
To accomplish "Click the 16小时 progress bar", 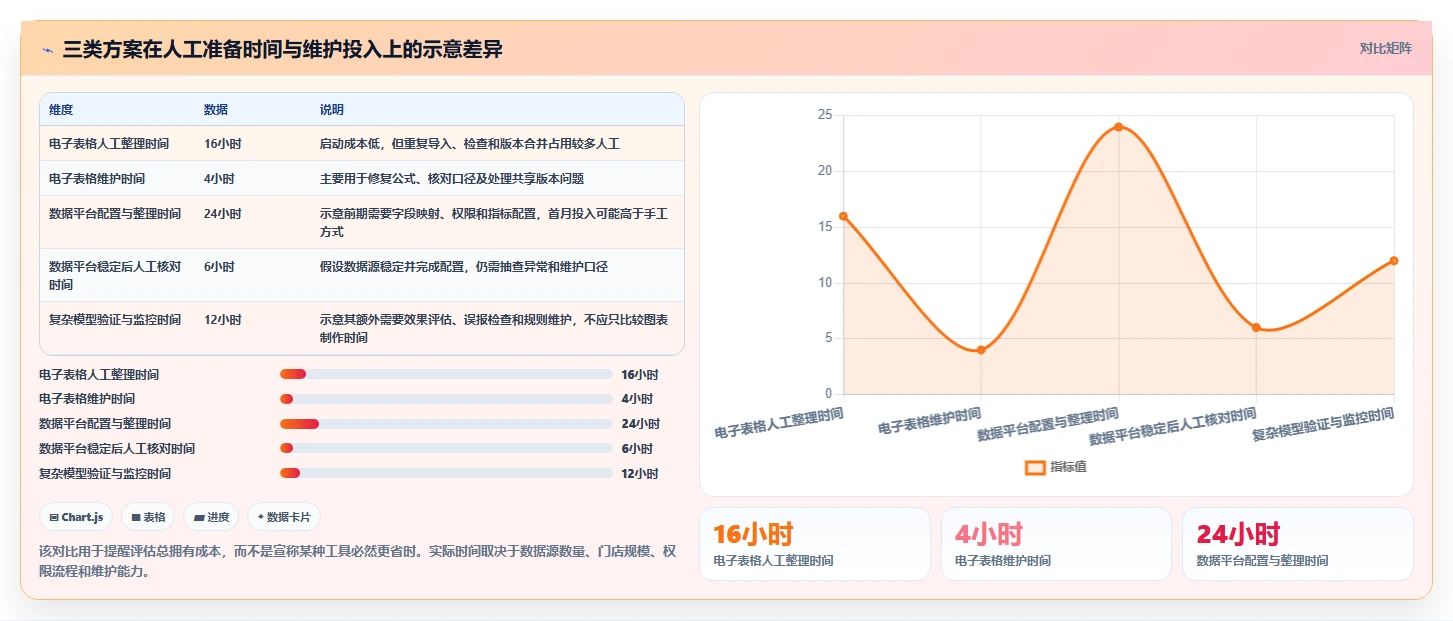I will (x=446, y=374).
